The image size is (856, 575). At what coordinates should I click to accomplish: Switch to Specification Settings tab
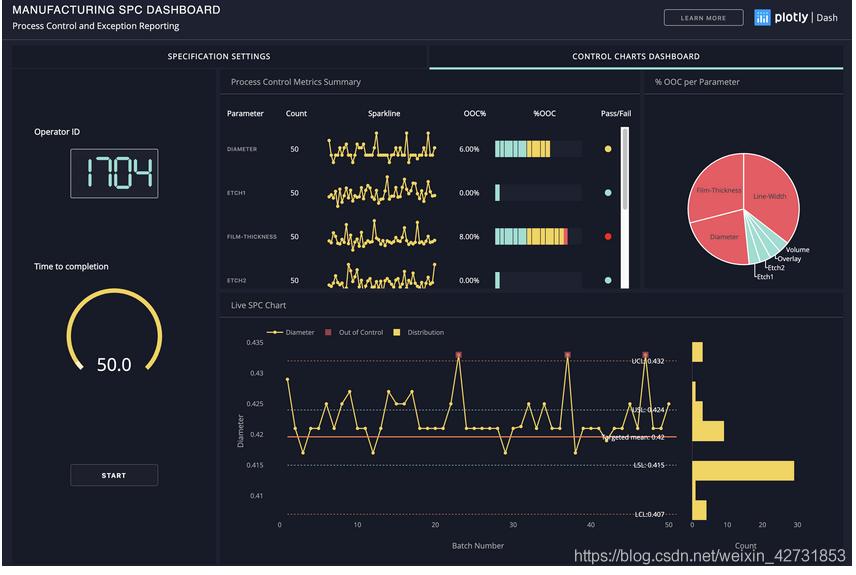[x=218, y=57]
